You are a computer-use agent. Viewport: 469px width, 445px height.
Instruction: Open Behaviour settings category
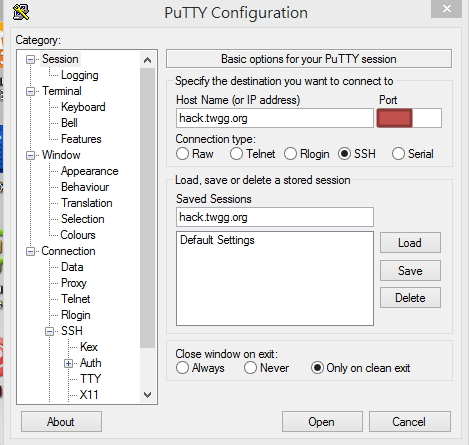tap(85, 187)
